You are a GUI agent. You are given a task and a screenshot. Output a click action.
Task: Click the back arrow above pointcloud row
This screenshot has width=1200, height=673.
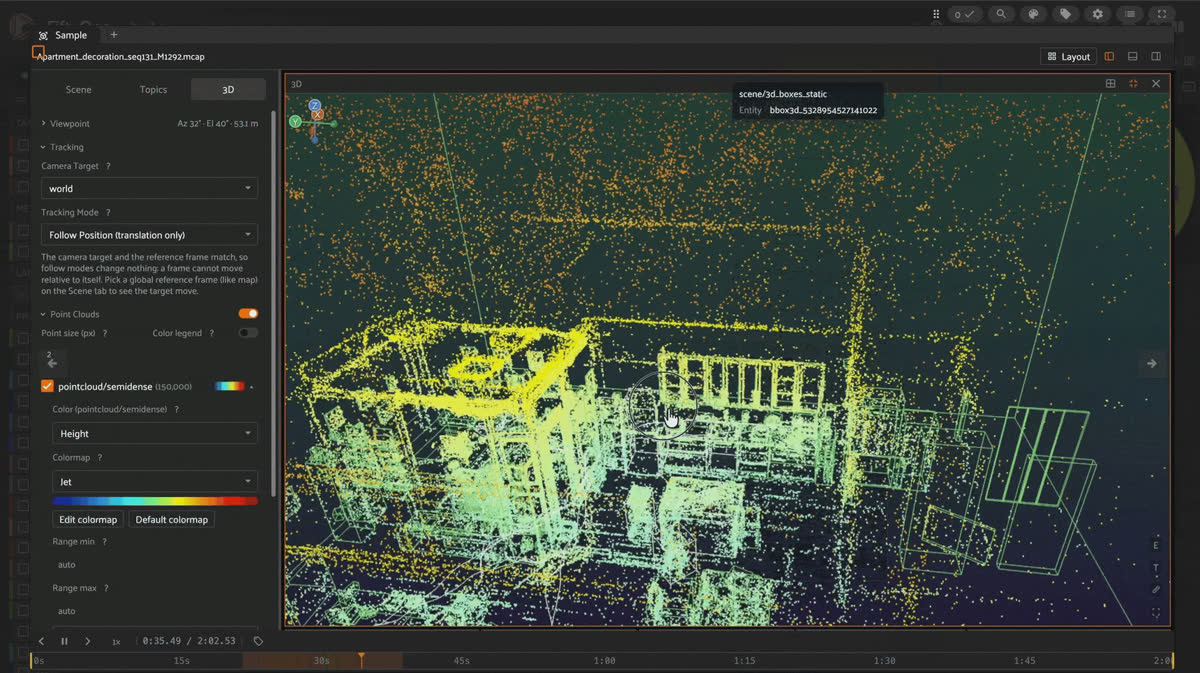pyautogui.click(x=52, y=362)
